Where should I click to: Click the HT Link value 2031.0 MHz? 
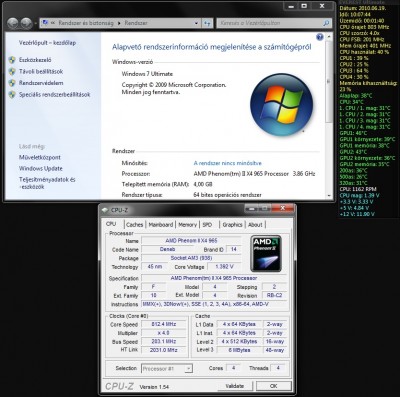pos(164,350)
